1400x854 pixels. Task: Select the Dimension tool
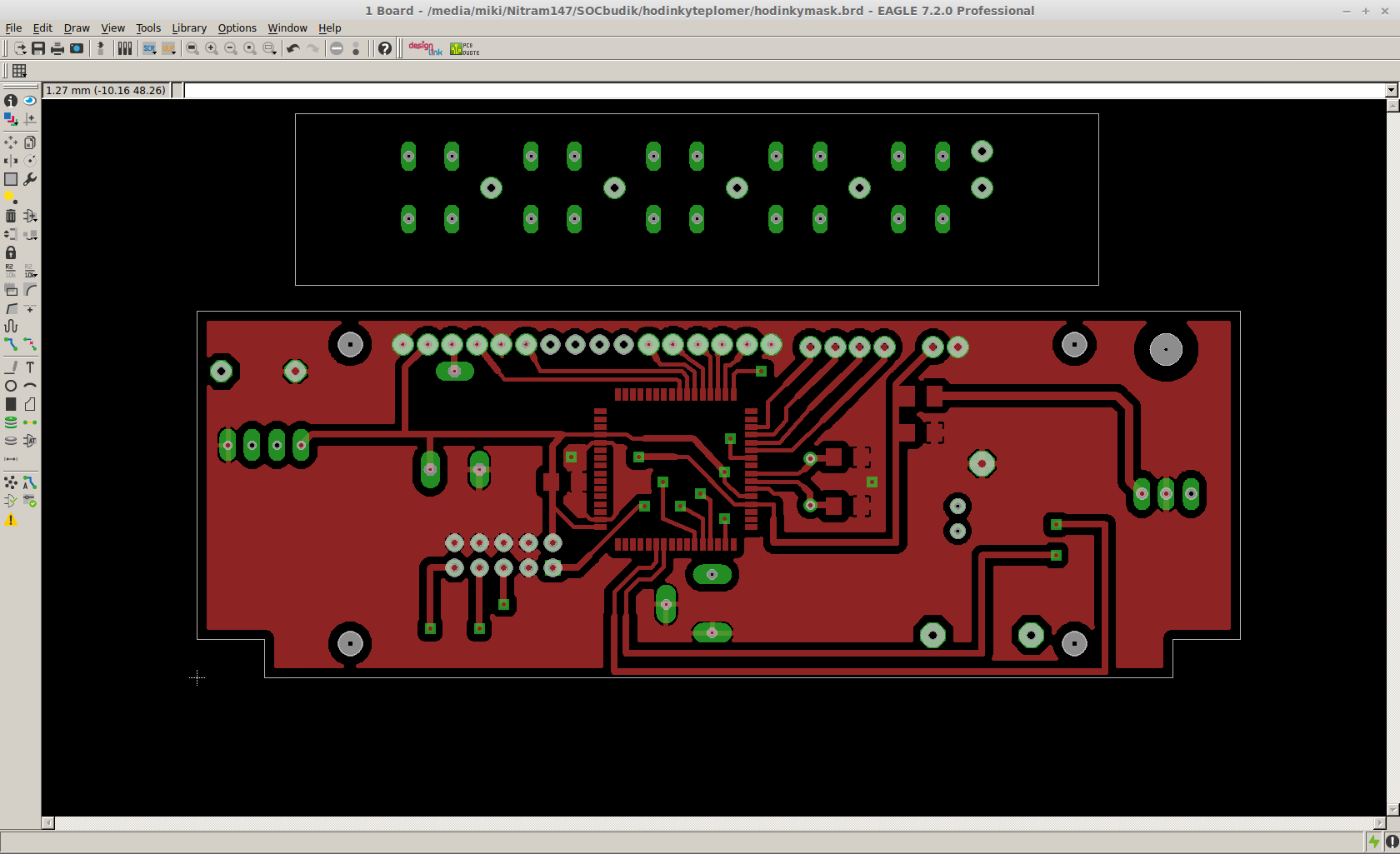tap(11, 459)
